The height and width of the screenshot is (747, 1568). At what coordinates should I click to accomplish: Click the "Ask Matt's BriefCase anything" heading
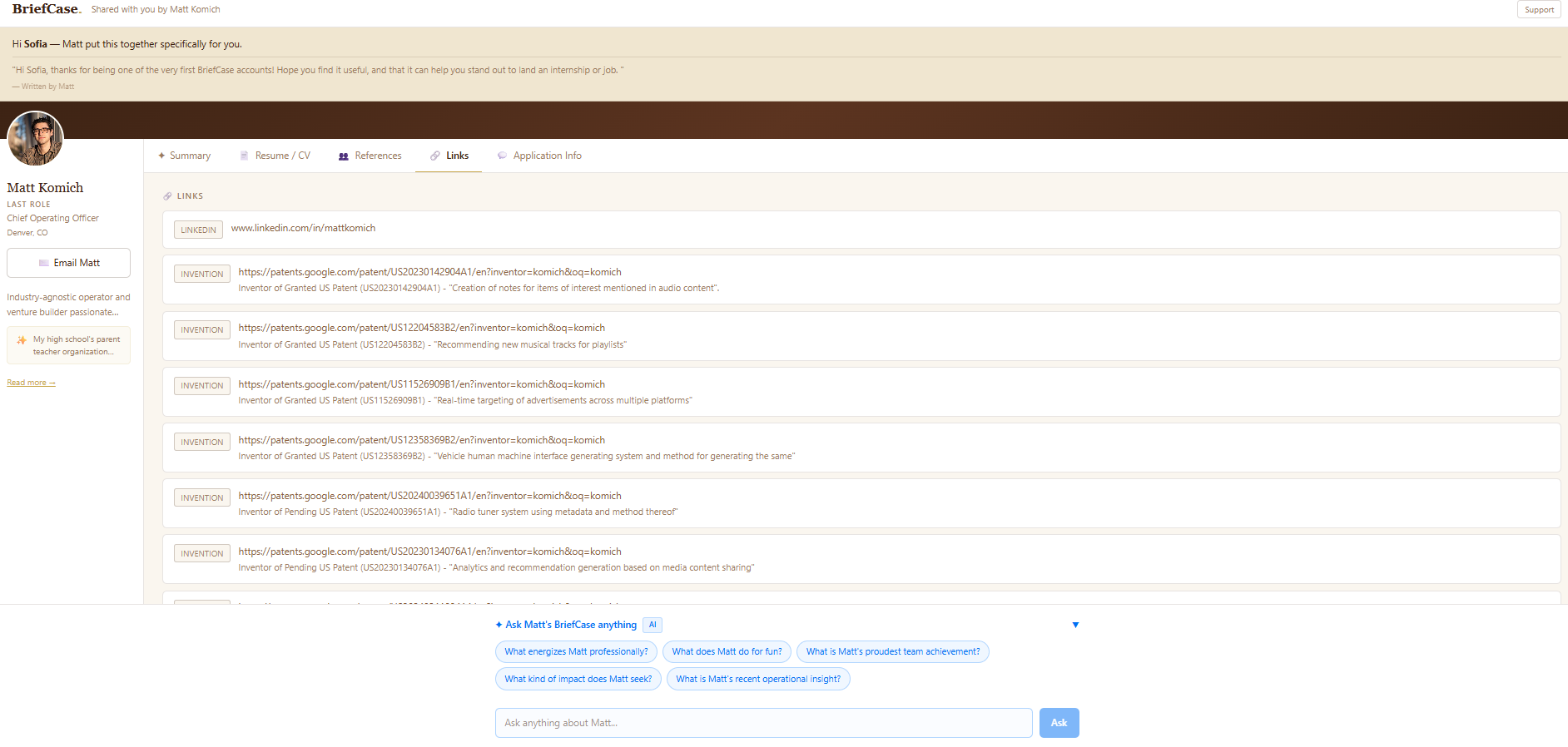571,625
